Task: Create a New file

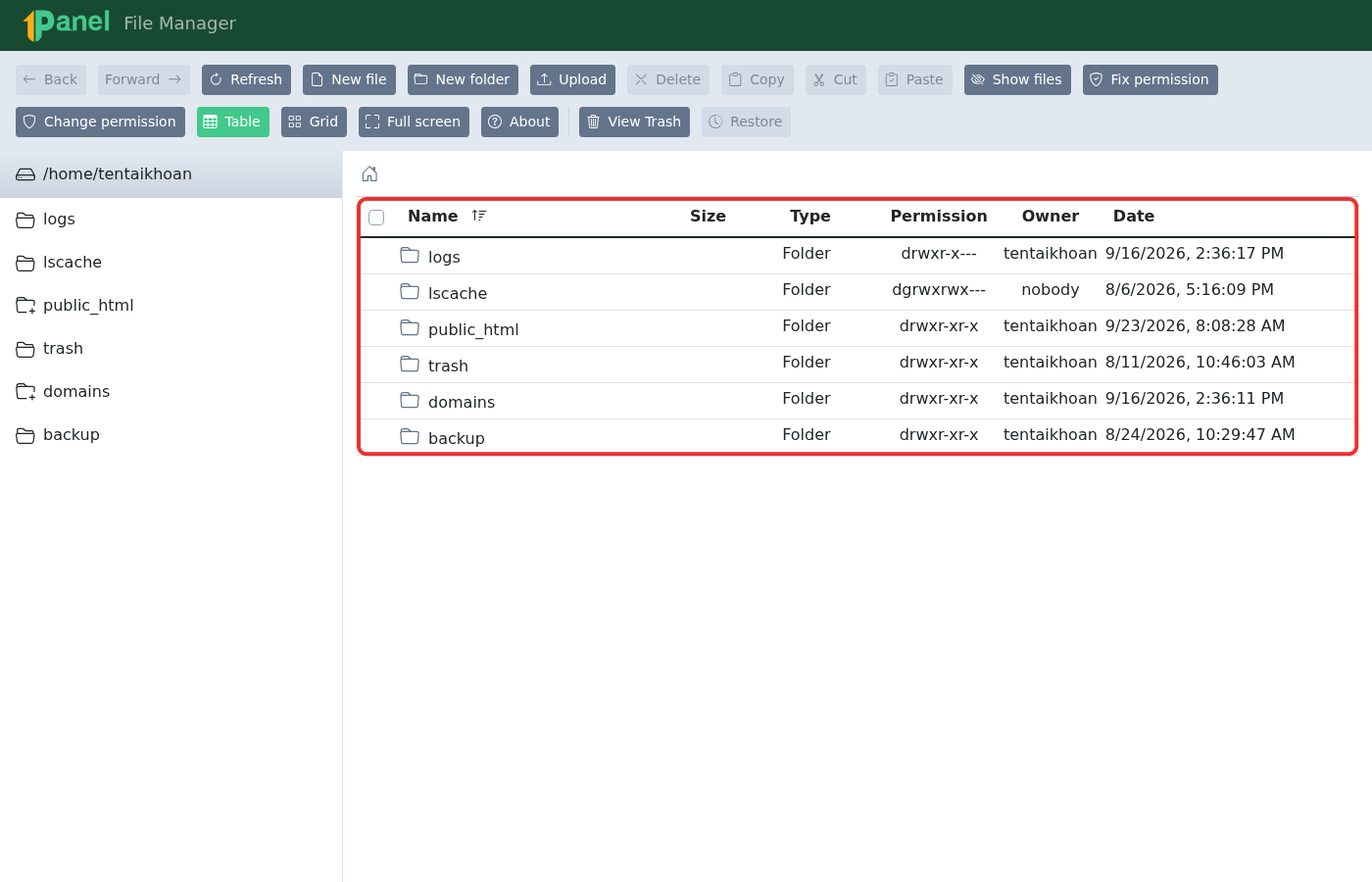Action: click(349, 79)
